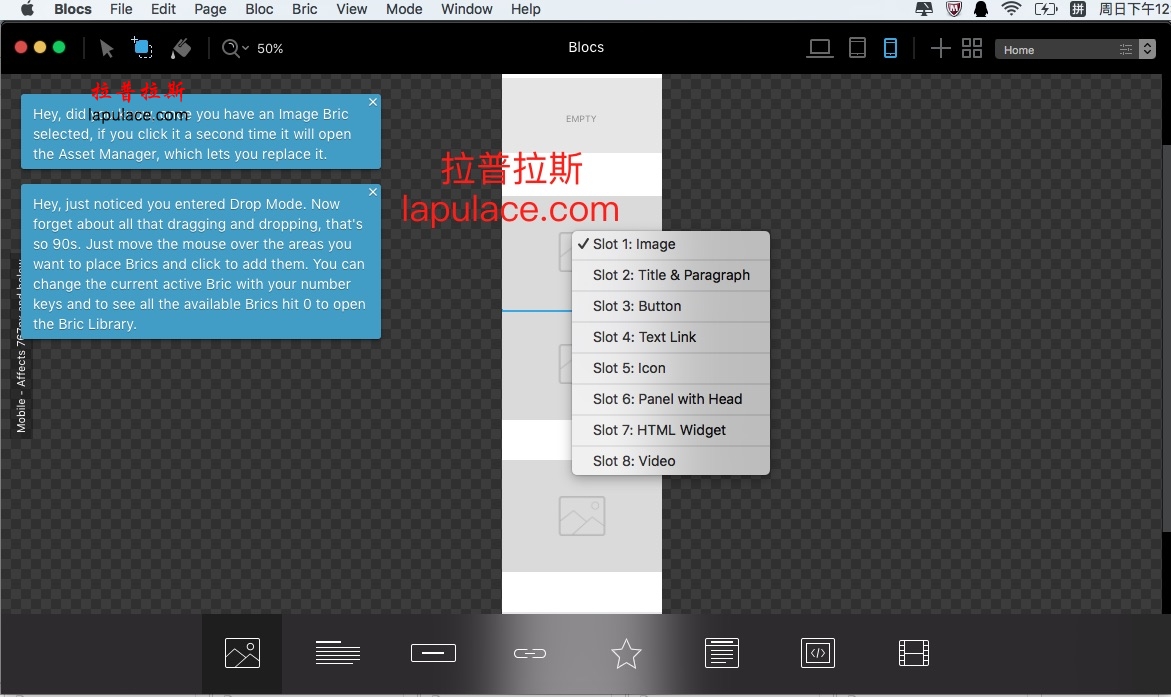1171x697 pixels.
Task: Open the zoom level dropdown
Action: coord(252,49)
